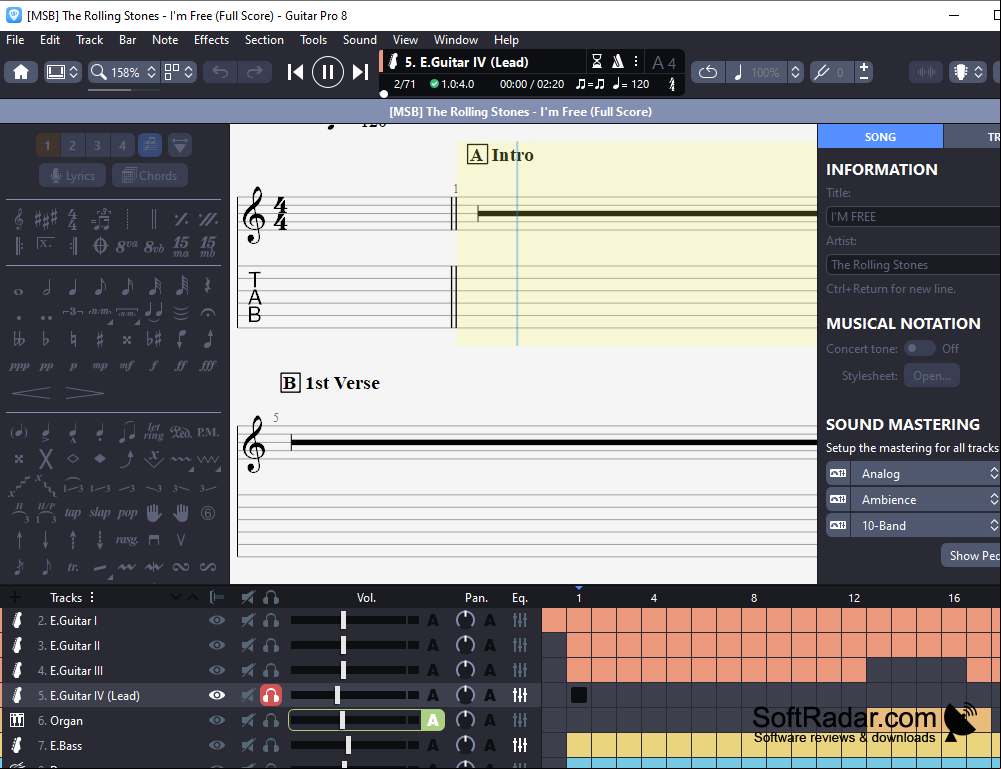Adjust the E.Guitar II pan knob
This screenshot has width=1001, height=769.
click(465, 645)
